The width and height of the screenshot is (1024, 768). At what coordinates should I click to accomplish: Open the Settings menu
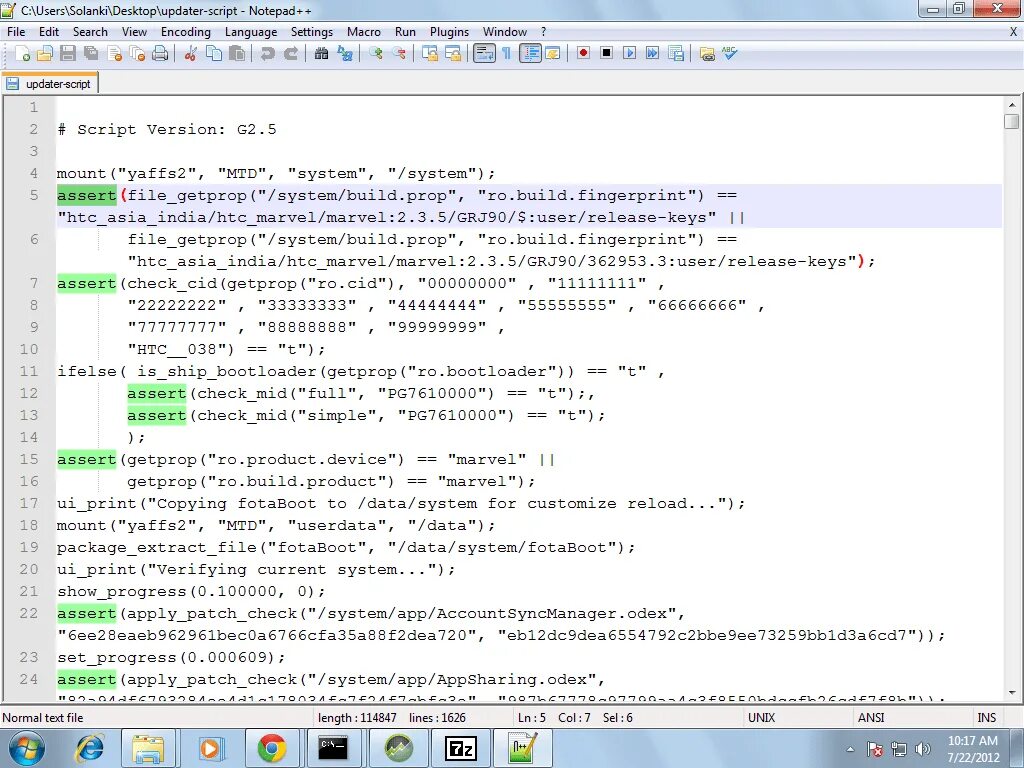(x=312, y=31)
